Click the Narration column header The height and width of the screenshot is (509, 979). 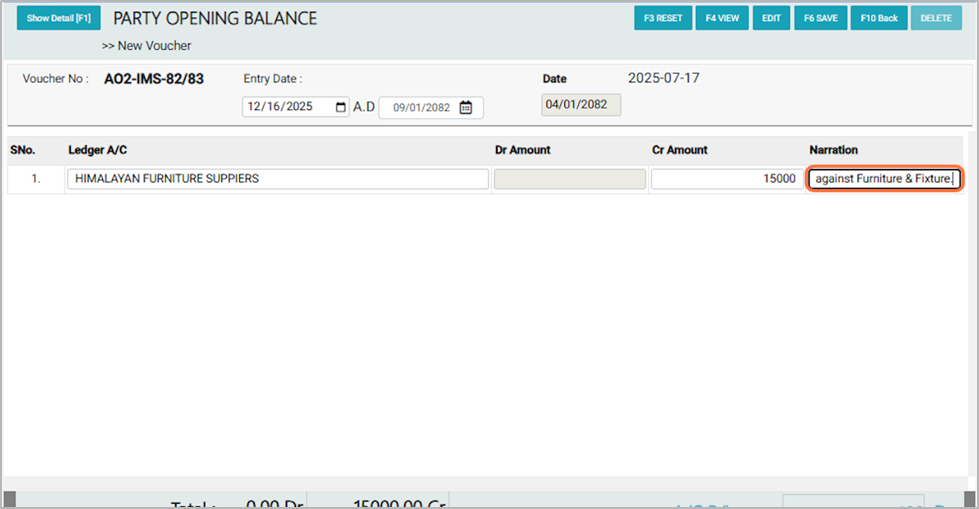[x=833, y=150]
